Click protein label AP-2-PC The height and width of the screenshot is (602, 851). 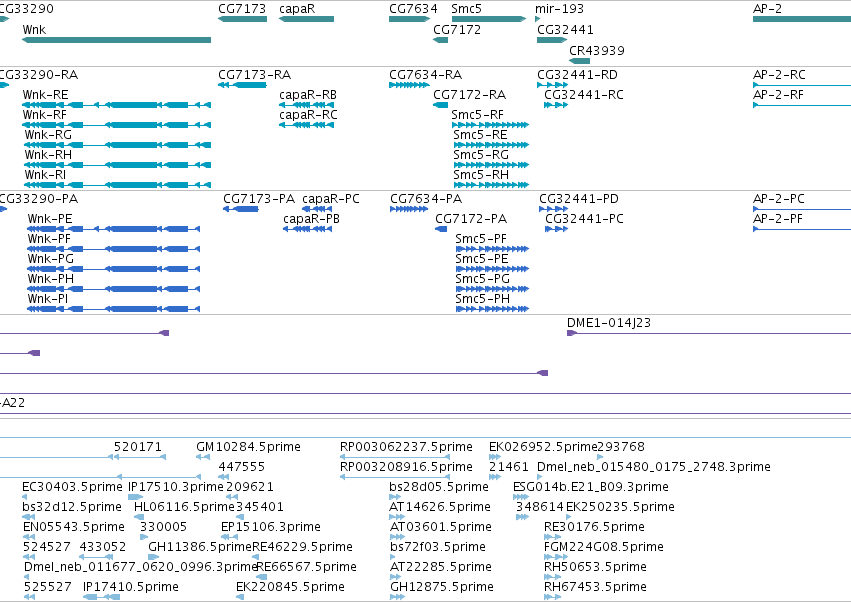[779, 199]
